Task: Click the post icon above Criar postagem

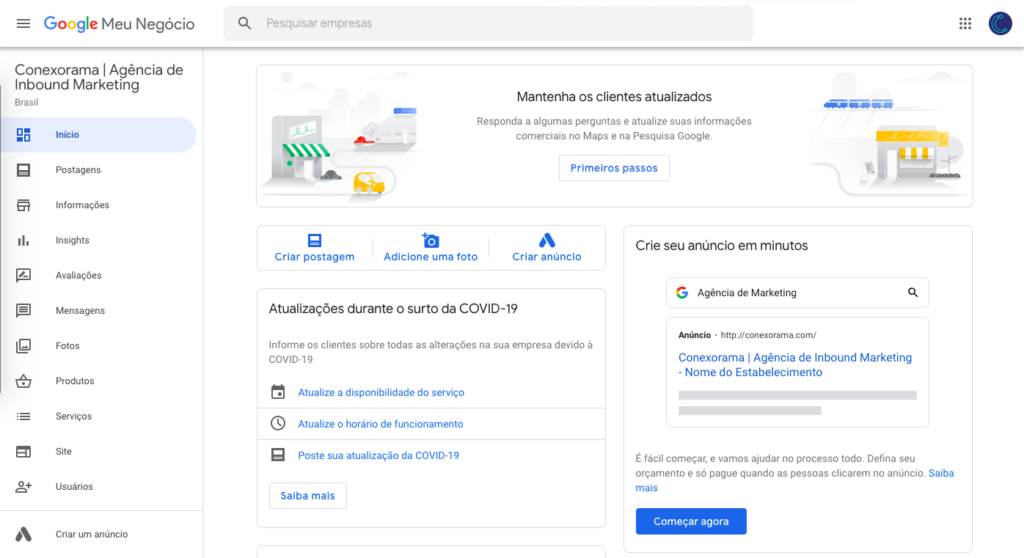Action: tap(315, 240)
